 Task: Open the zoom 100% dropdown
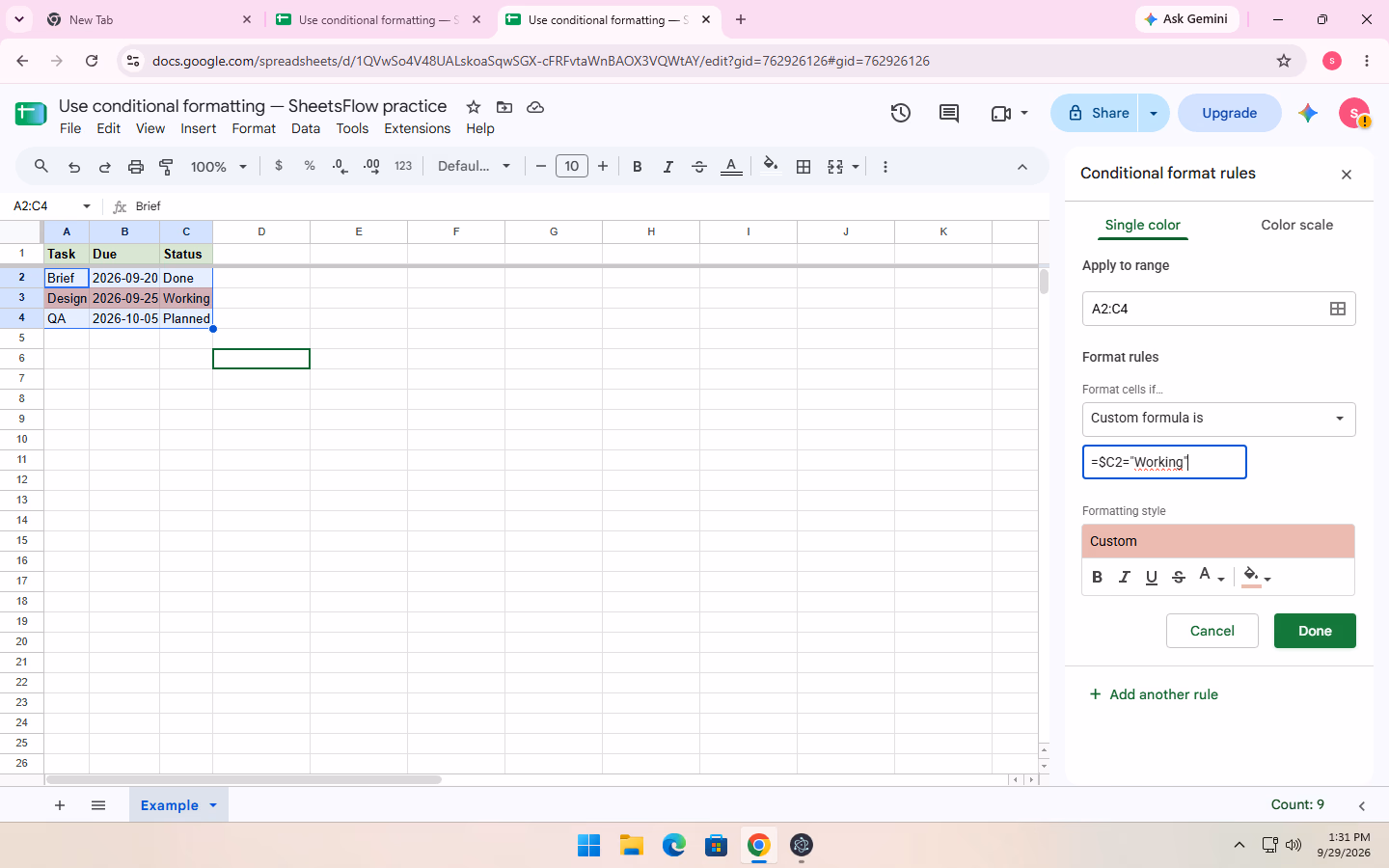219,167
